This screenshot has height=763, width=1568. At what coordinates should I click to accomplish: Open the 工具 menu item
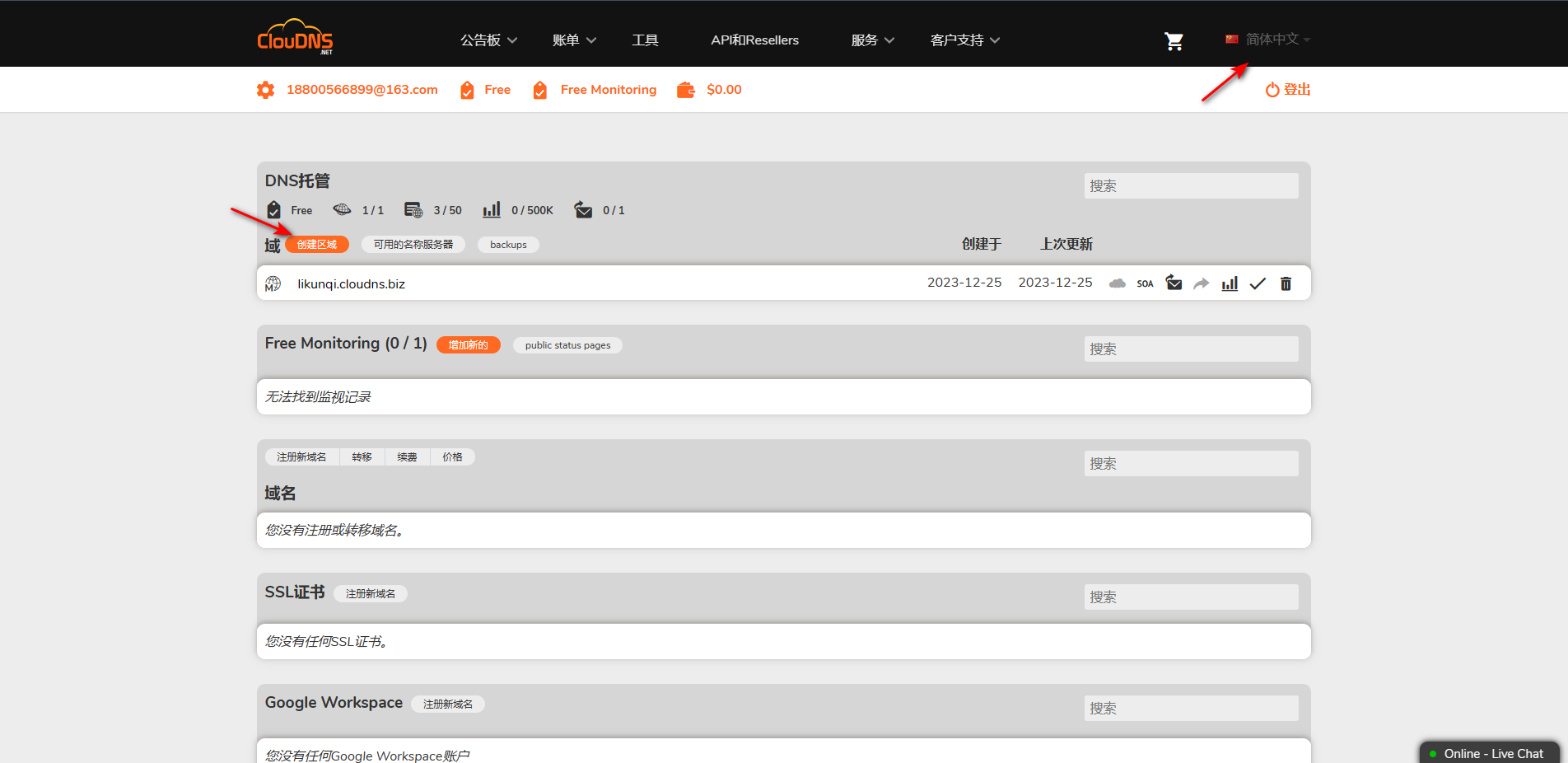click(645, 40)
